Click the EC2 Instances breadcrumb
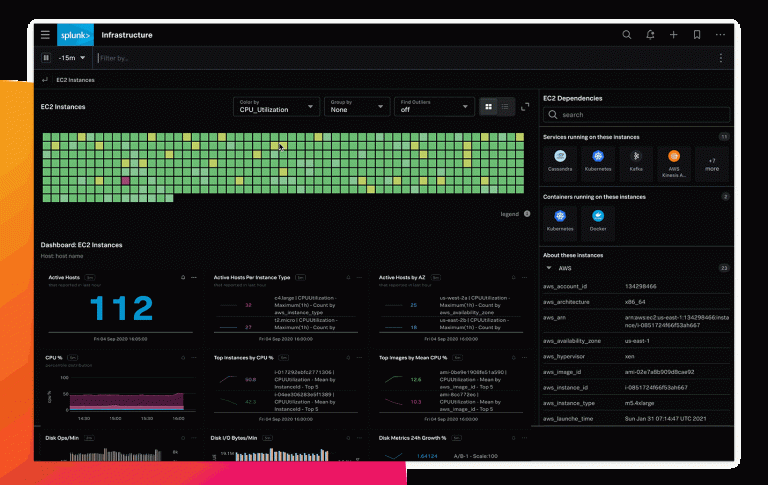The width and height of the screenshot is (768, 485). pos(75,80)
